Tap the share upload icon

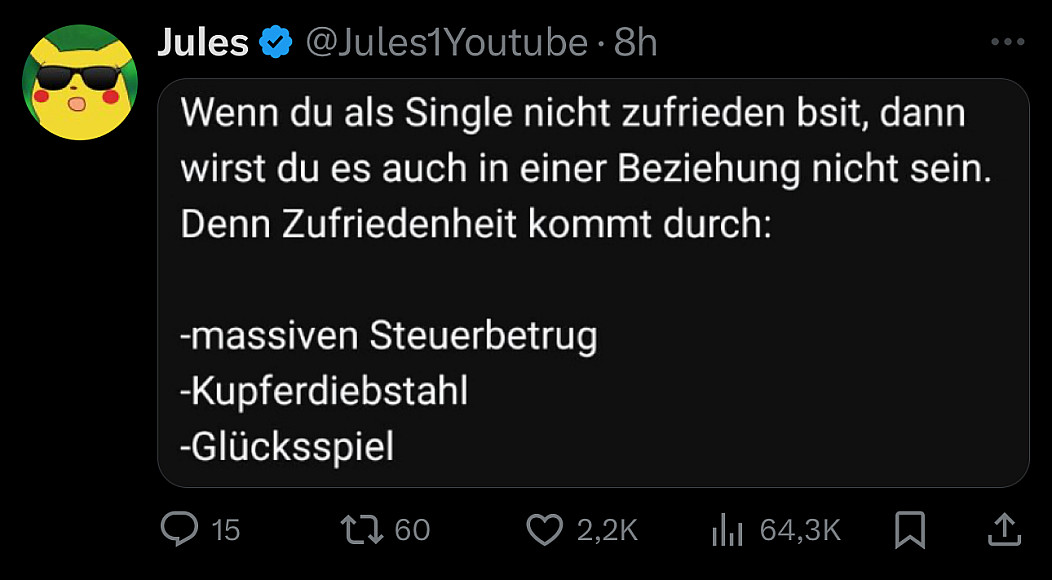point(1004,529)
